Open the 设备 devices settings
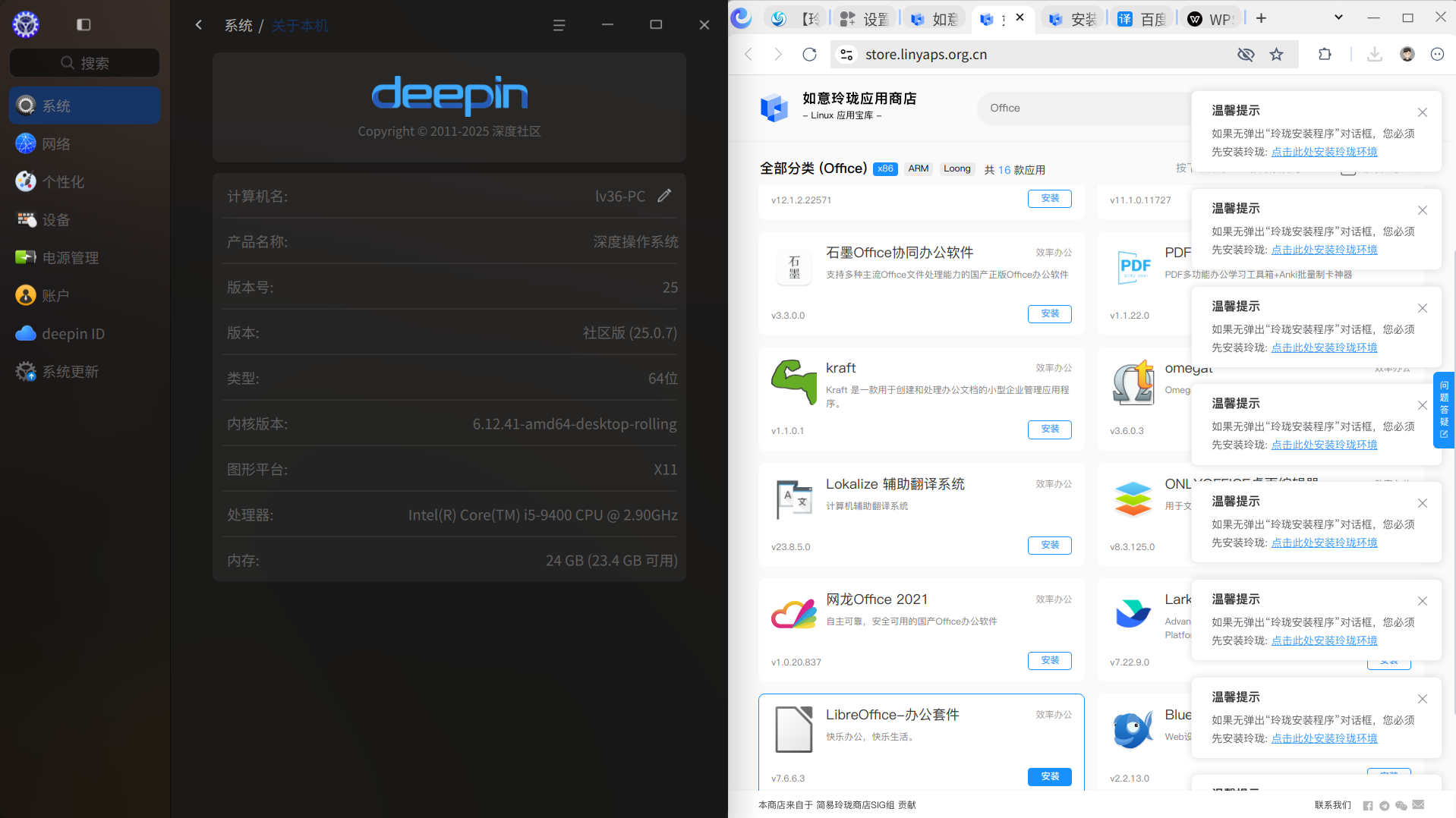The image size is (1456, 818). 84,219
